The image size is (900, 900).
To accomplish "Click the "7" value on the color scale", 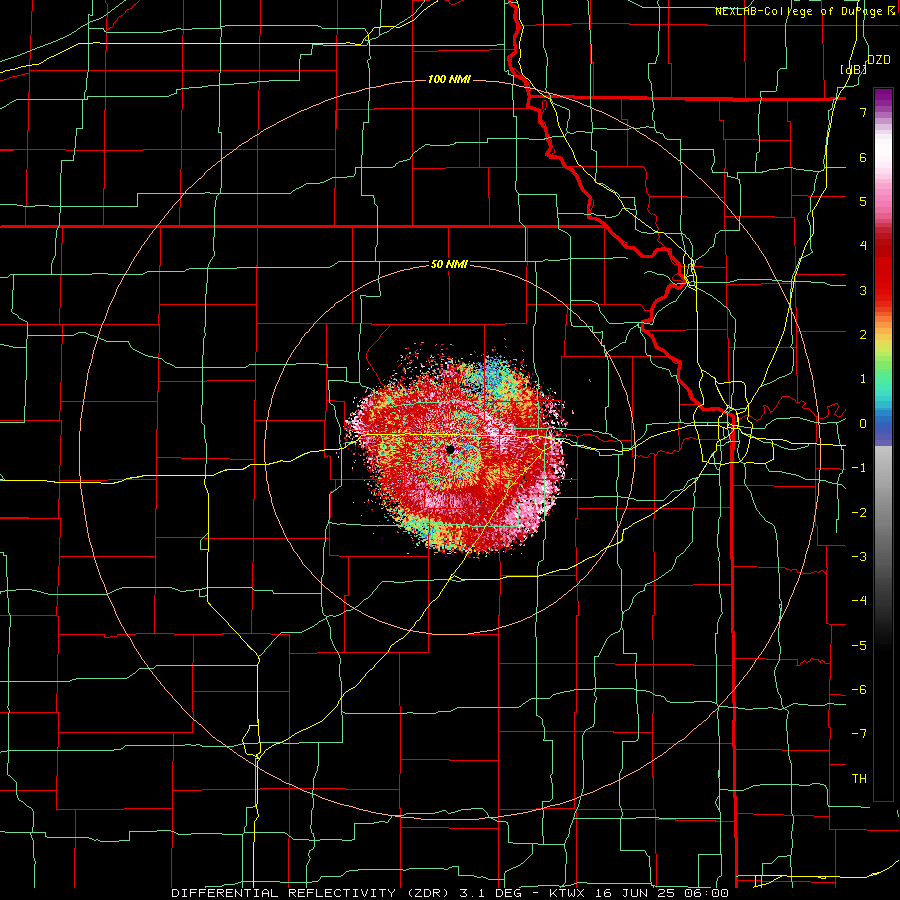I will coord(863,112).
